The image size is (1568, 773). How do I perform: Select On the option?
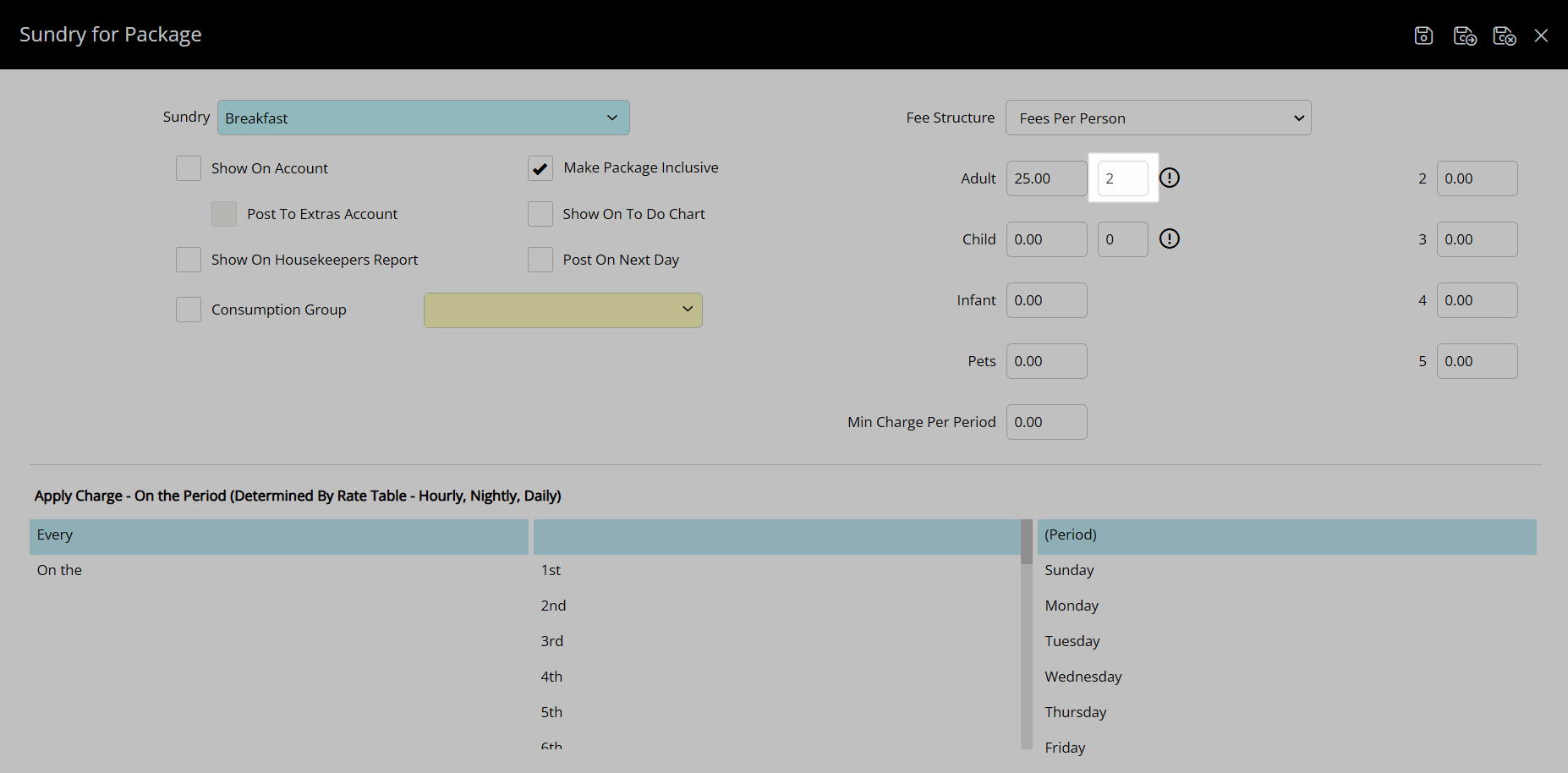coord(59,571)
